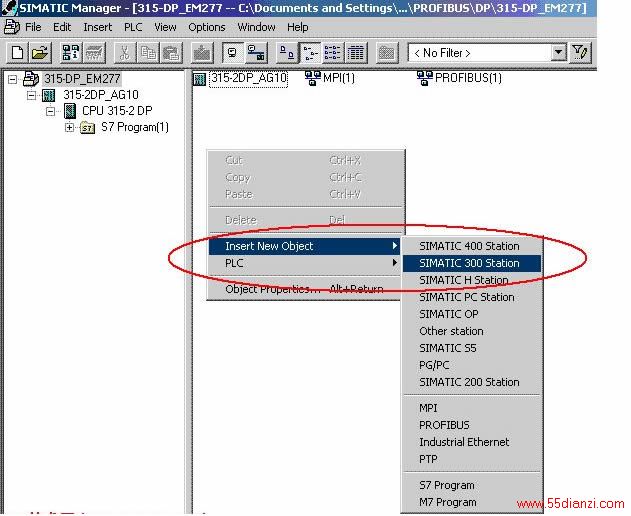Choose SIMATIC PC Station
The width and height of the screenshot is (631, 516).
472,297
